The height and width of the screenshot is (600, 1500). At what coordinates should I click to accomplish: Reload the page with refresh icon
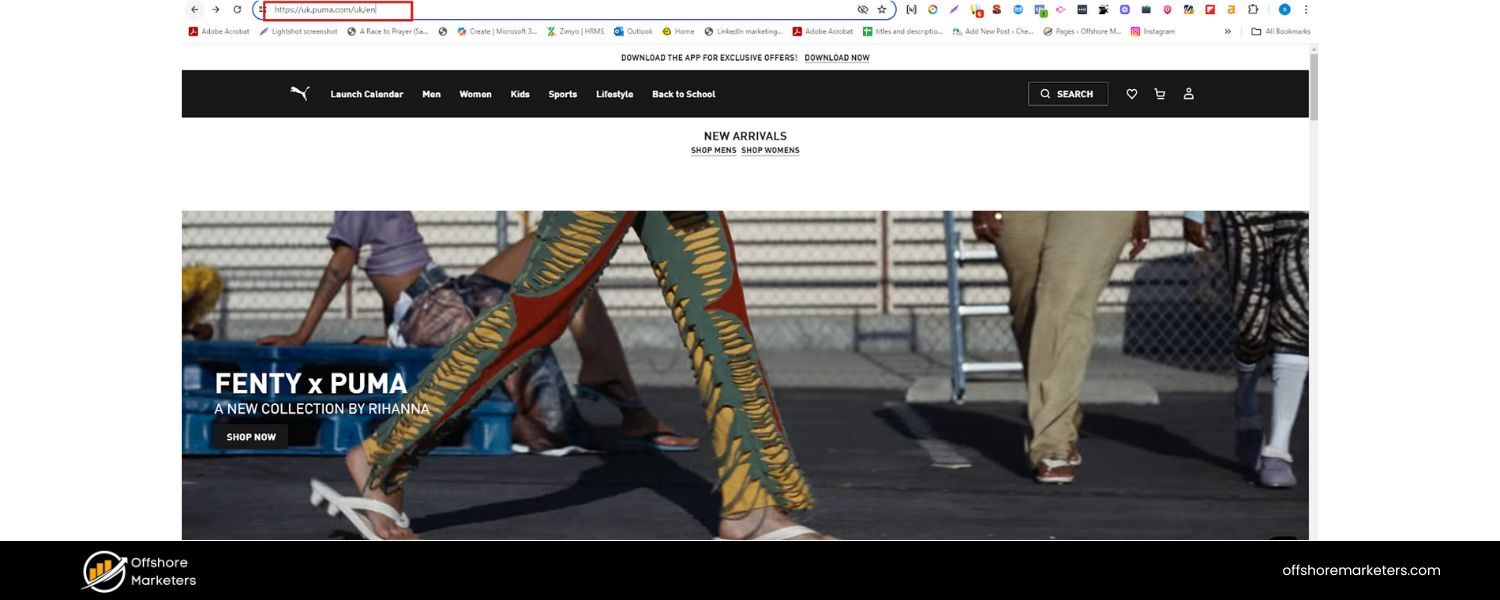point(237,10)
